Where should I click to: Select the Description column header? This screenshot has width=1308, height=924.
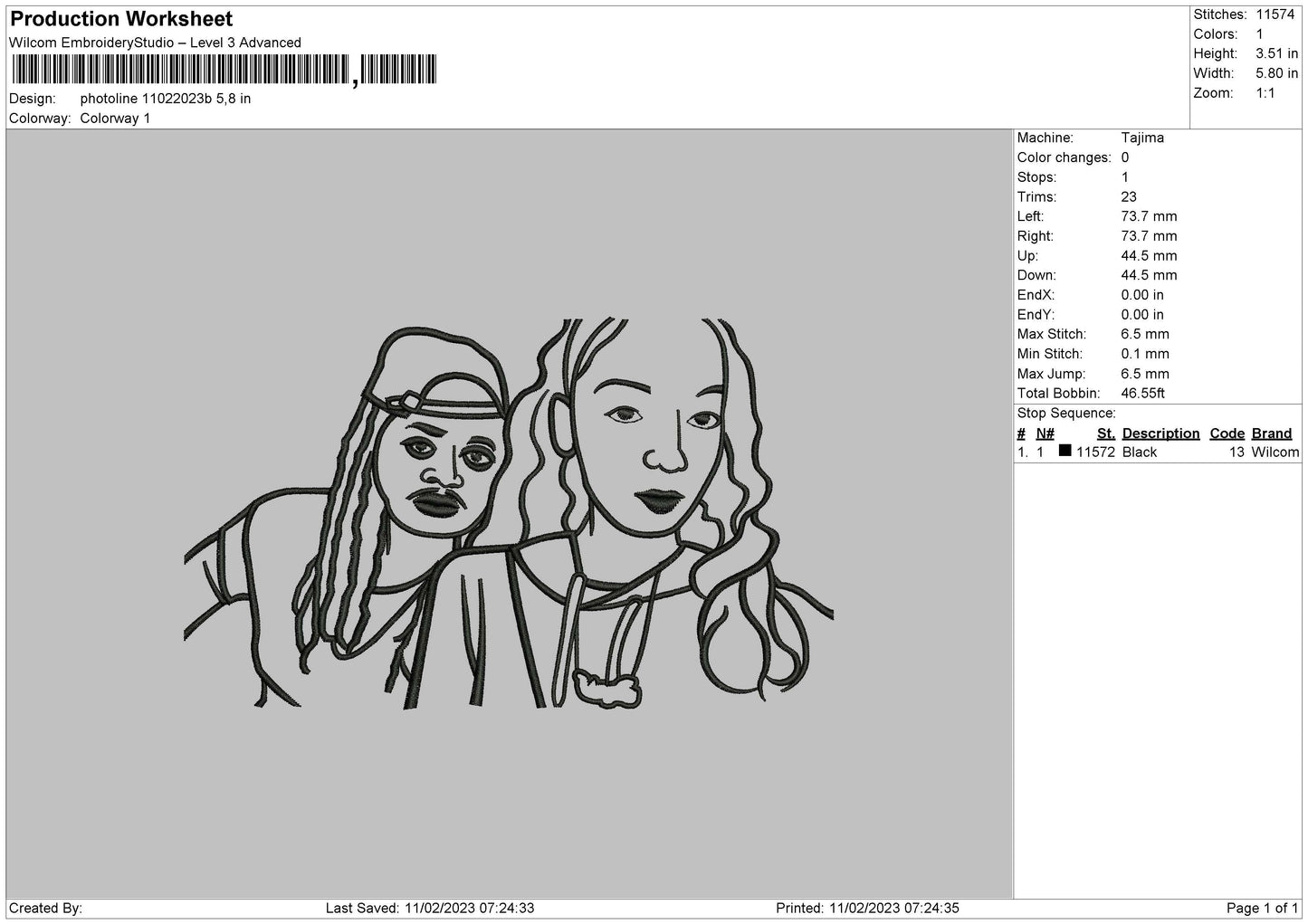[x=1160, y=433]
